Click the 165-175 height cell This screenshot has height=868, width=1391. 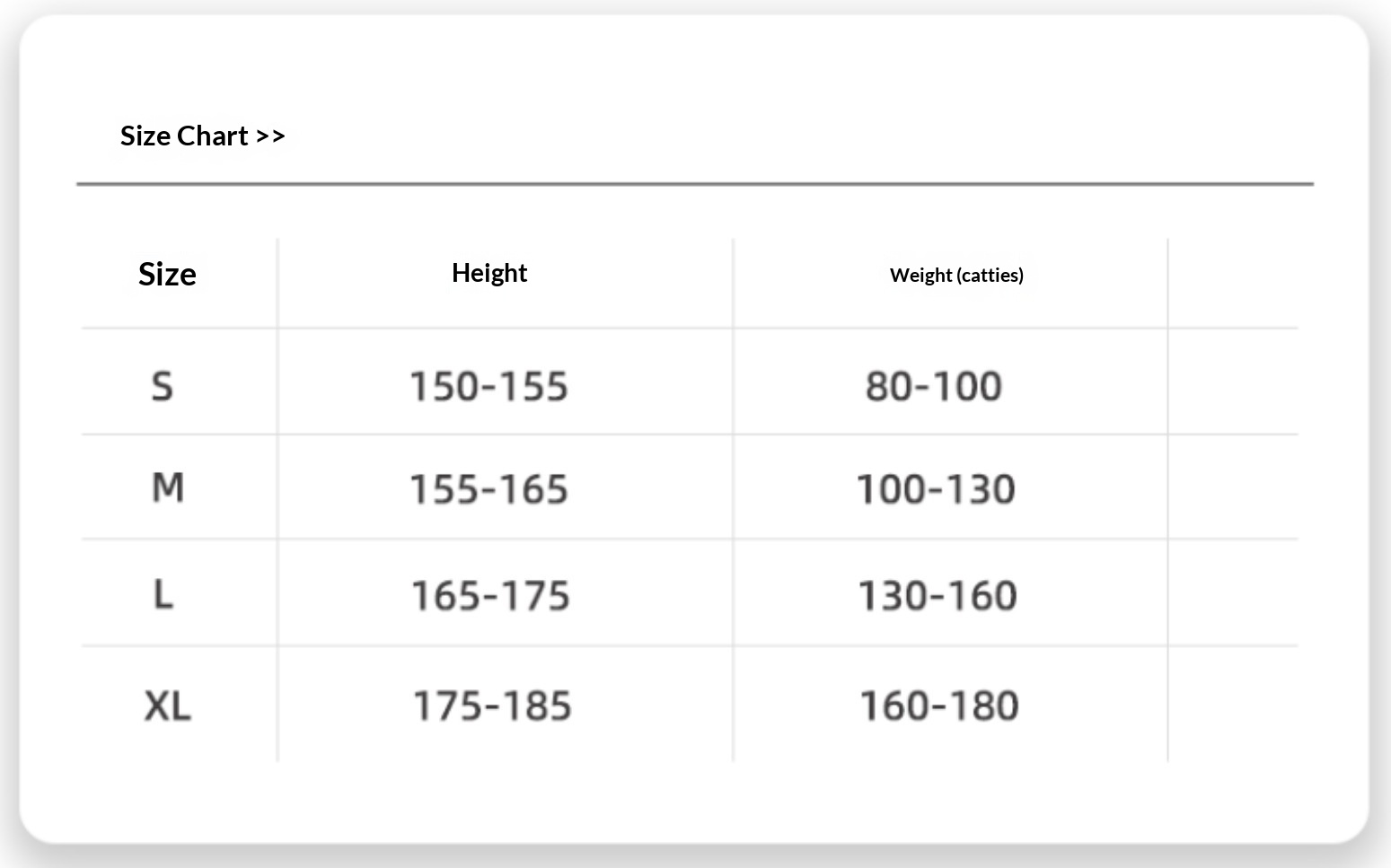click(x=490, y=596)
